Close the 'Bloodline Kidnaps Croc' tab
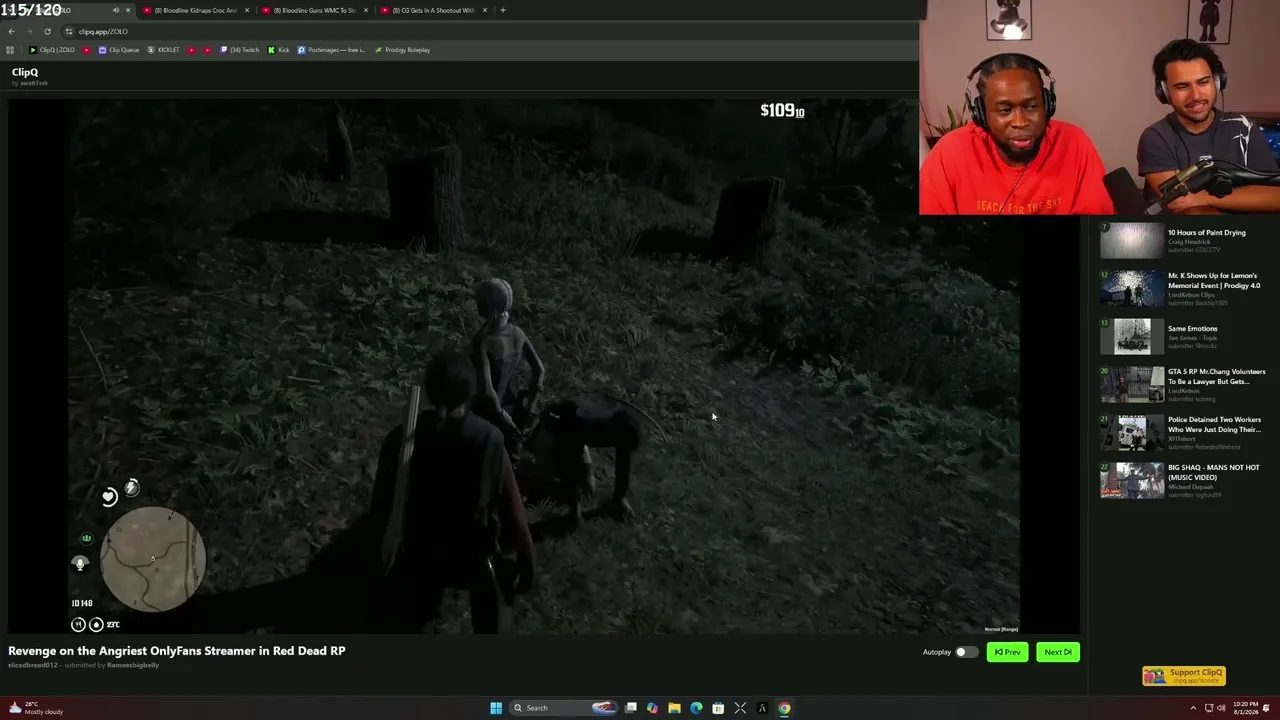Viewport: 1280px width, 720px height. (x=247, y=10)
